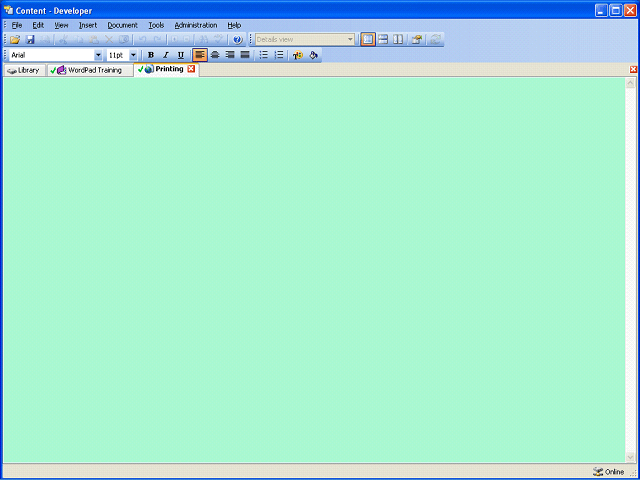The image size is (640, 480).
Task: Click scrollbar up arrow
Action: pos(630,83)
